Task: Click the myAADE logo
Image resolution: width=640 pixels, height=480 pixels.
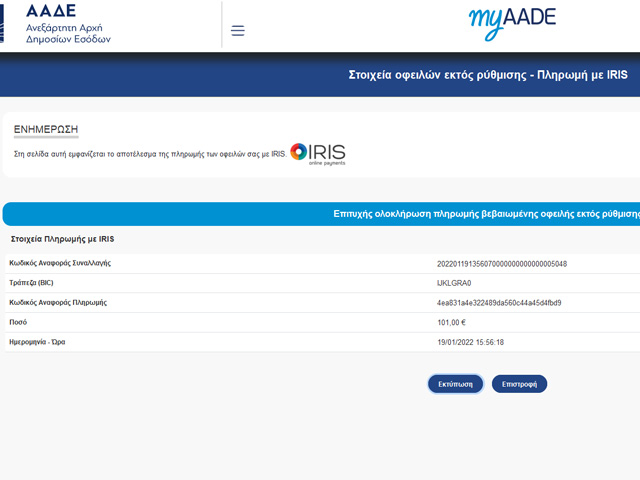Action: 511,22
